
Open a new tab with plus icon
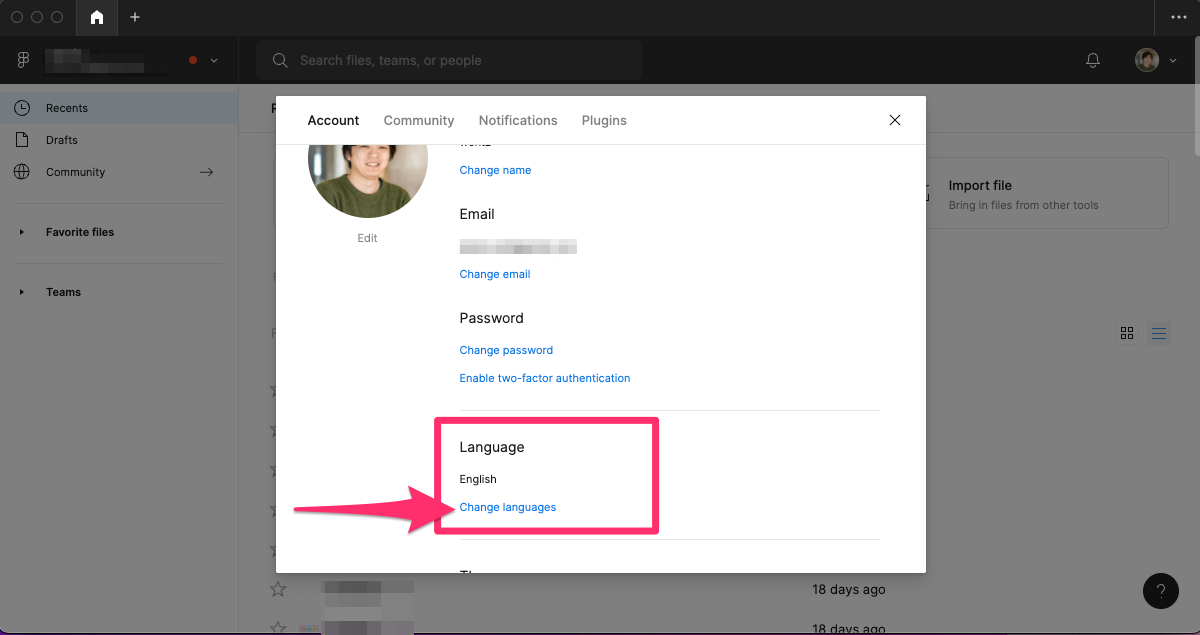(135, 18)
